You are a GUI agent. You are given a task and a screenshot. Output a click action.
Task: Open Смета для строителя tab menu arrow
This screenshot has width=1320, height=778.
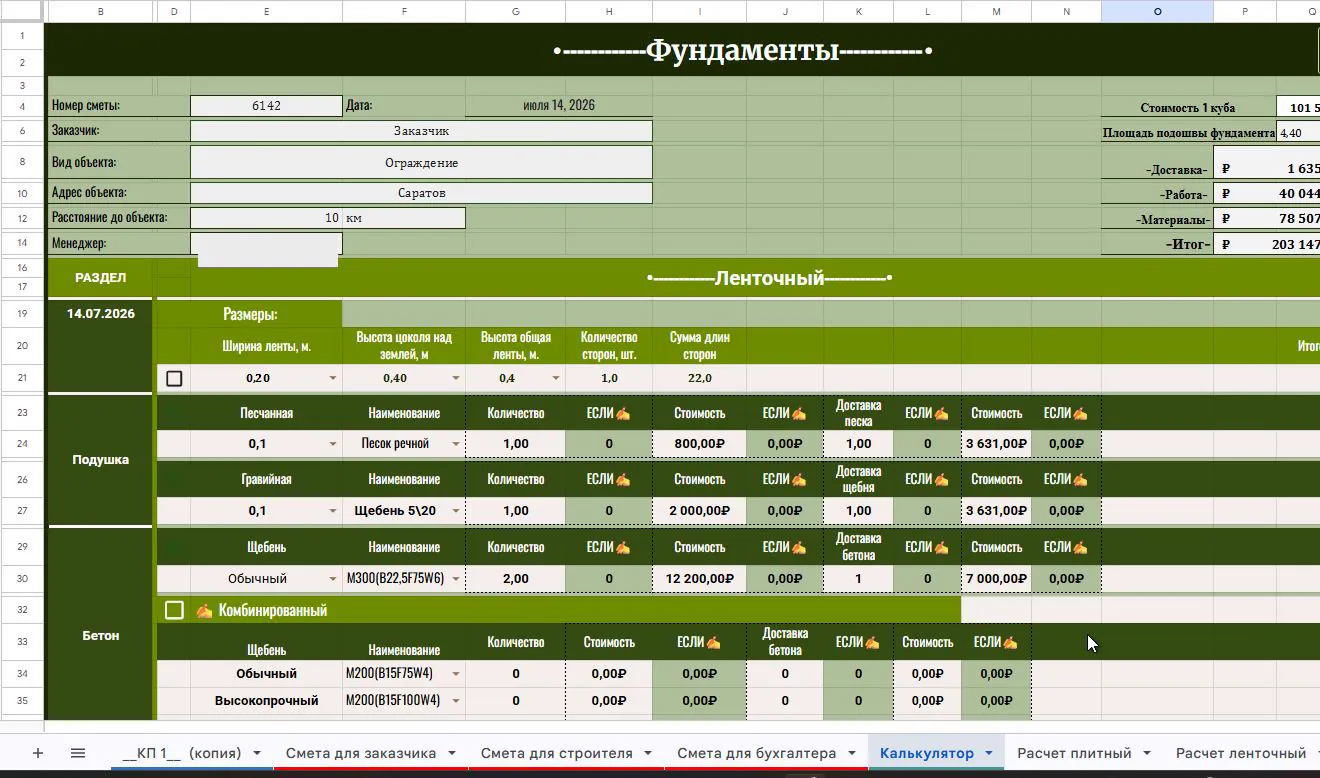click(x=648, y=753)
